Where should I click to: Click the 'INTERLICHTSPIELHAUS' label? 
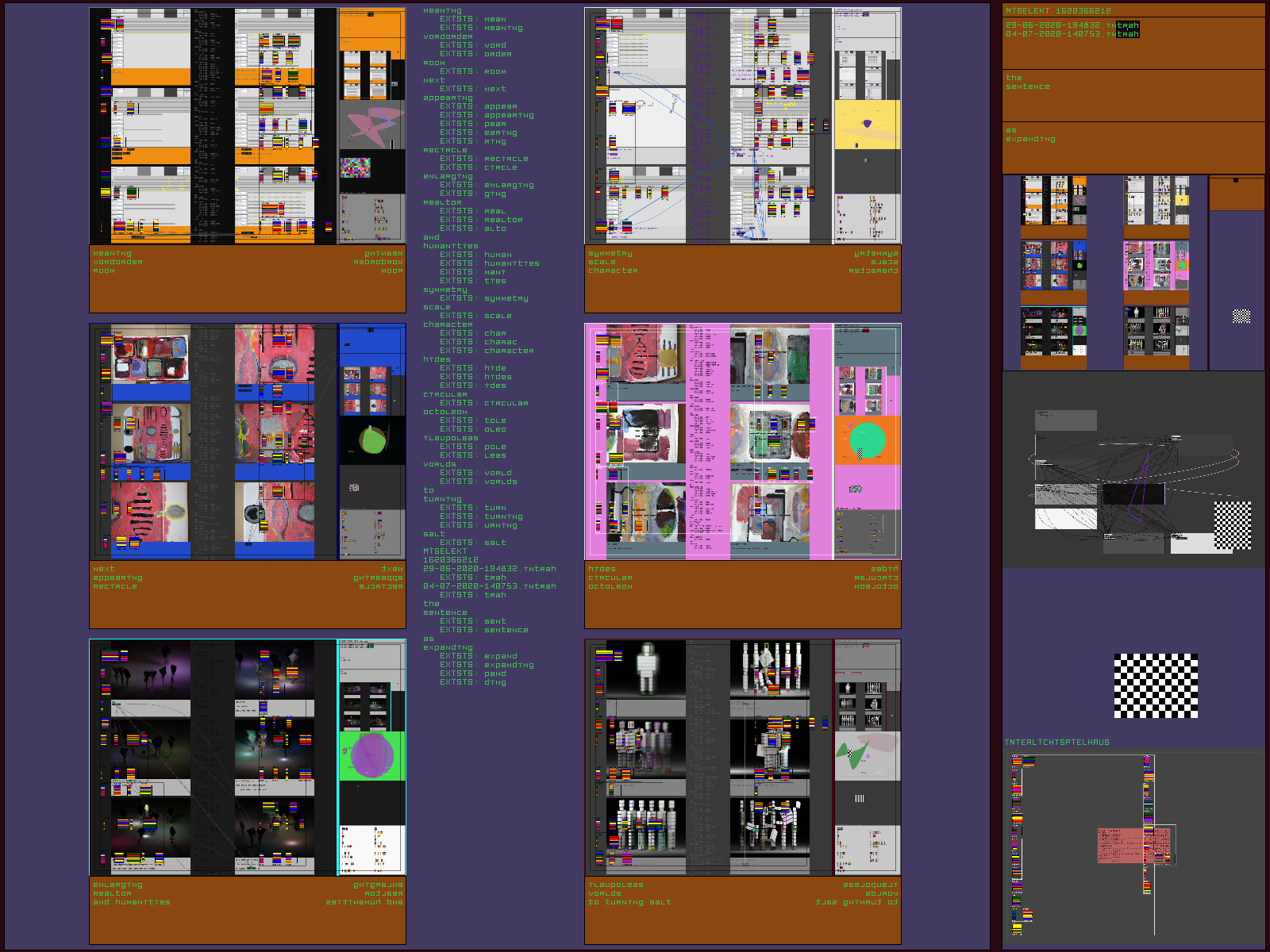pyautogui.click(x=1056, y=743)
